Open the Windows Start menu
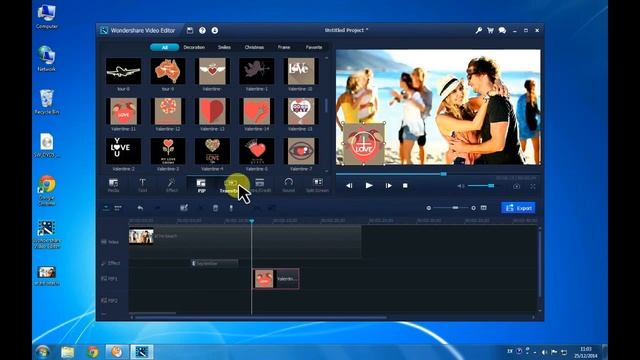The height and width of the screenshot is (360, 640). tap(42, 351)
